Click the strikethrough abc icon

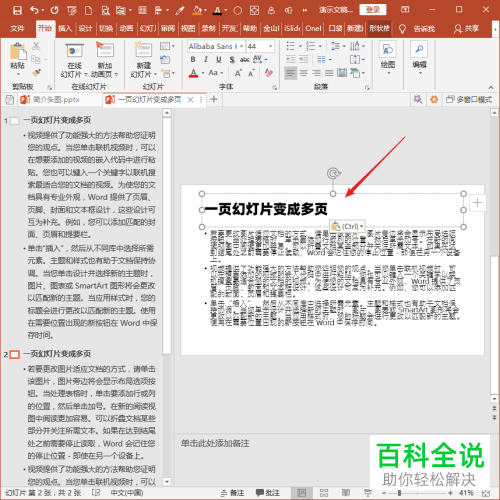(x=244, y=60)
